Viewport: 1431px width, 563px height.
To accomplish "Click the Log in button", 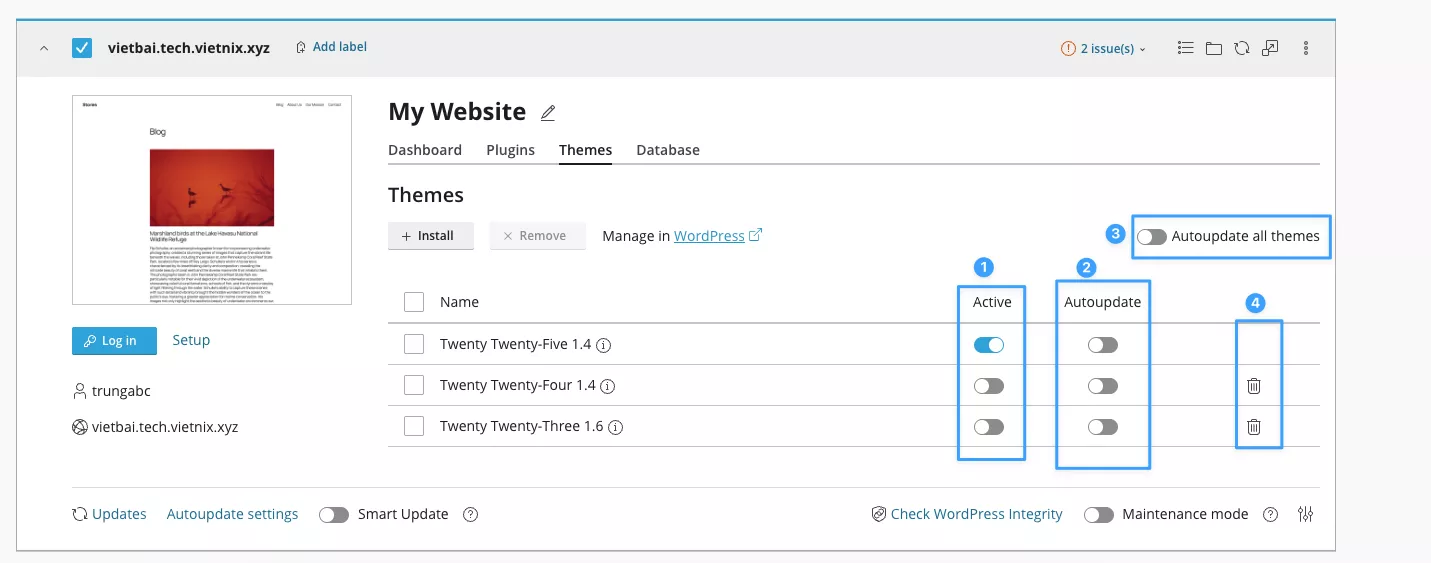I will pos(114,340).
